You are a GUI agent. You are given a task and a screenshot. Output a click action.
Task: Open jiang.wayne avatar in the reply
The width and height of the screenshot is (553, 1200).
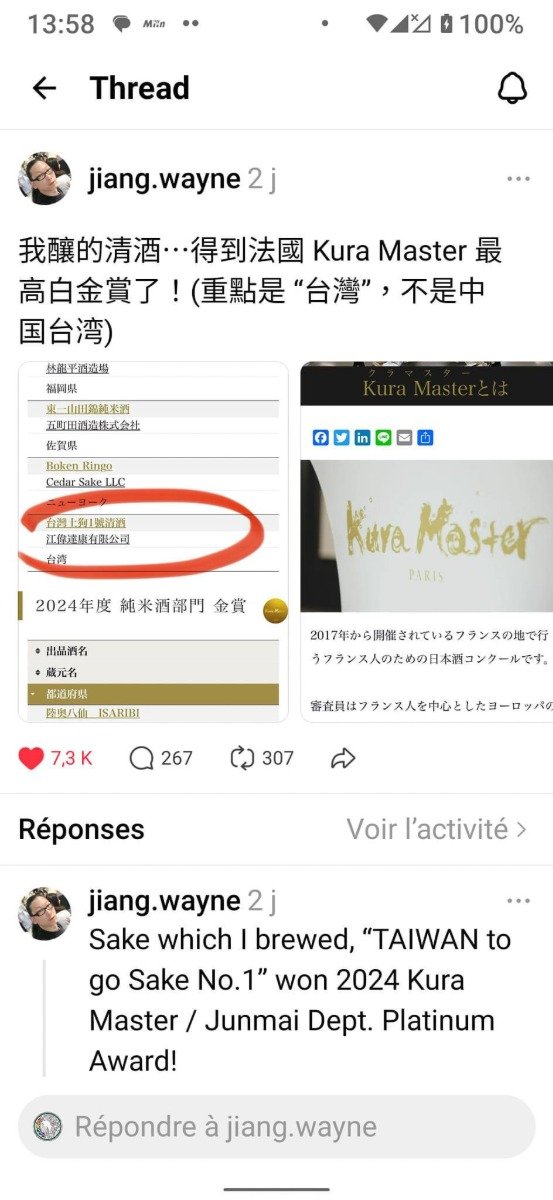pyautogui.click(x=45, y=913)
